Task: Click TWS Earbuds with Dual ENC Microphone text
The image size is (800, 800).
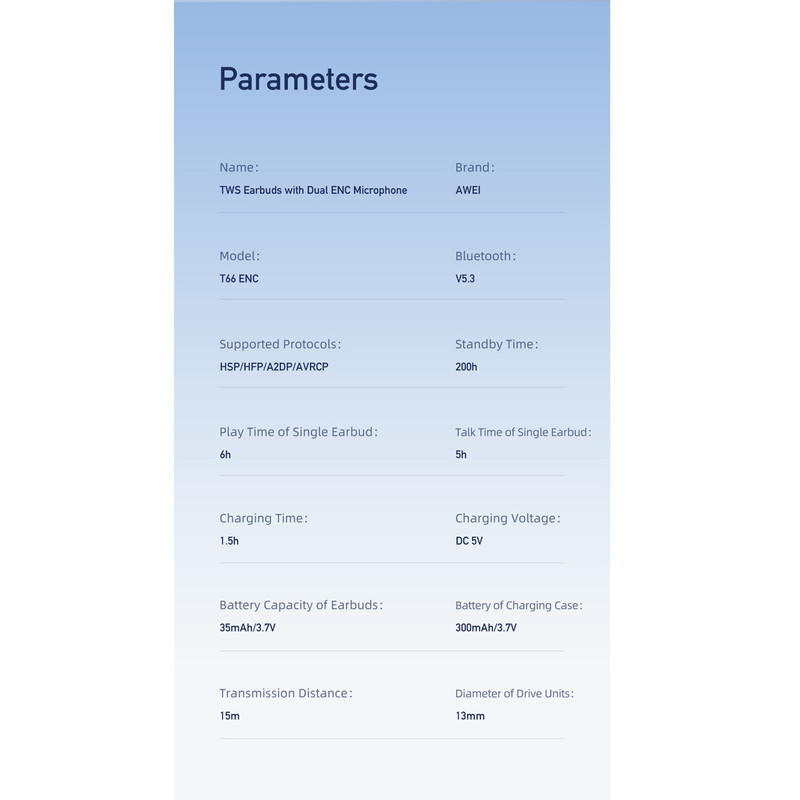Action: [313, 190]
